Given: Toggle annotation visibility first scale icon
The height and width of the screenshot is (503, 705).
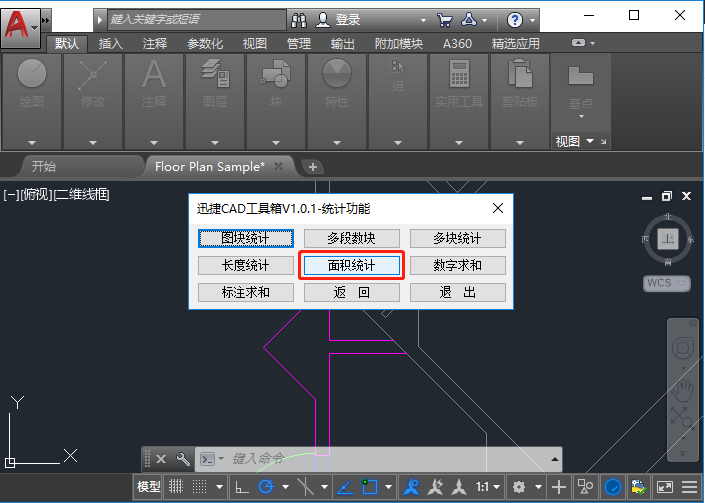Looking at the screenshot, I should 411,487.
